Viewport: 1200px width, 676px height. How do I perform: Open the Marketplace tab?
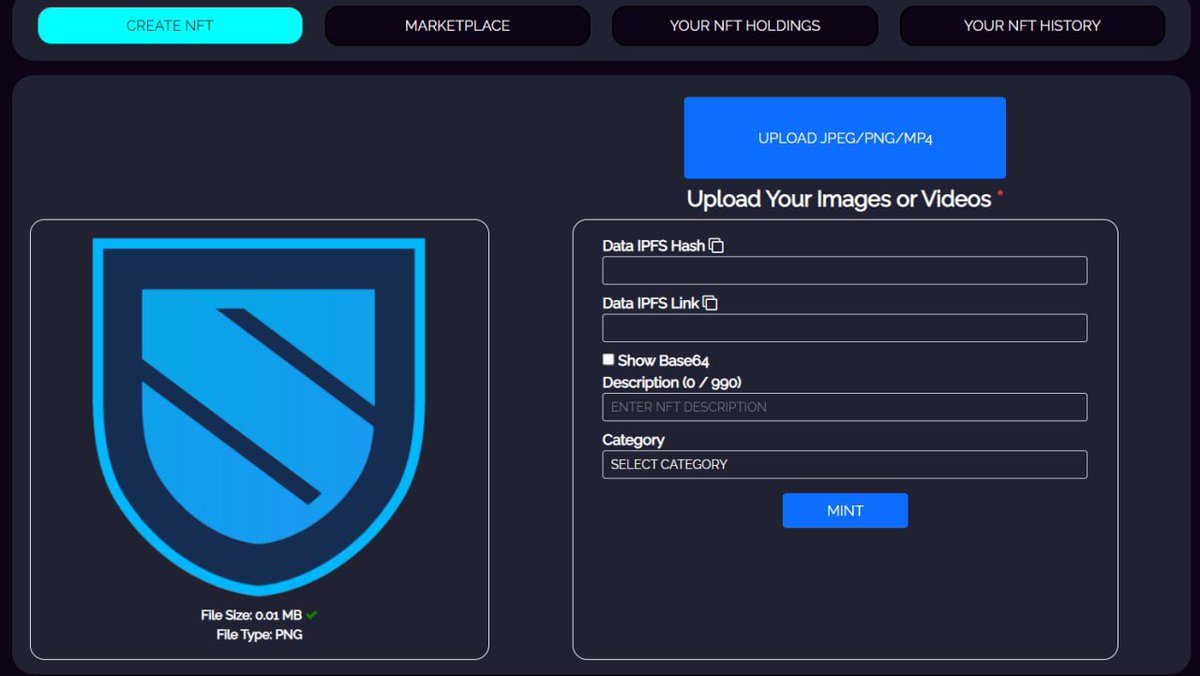pyautogui.click(x=457, y=26)
